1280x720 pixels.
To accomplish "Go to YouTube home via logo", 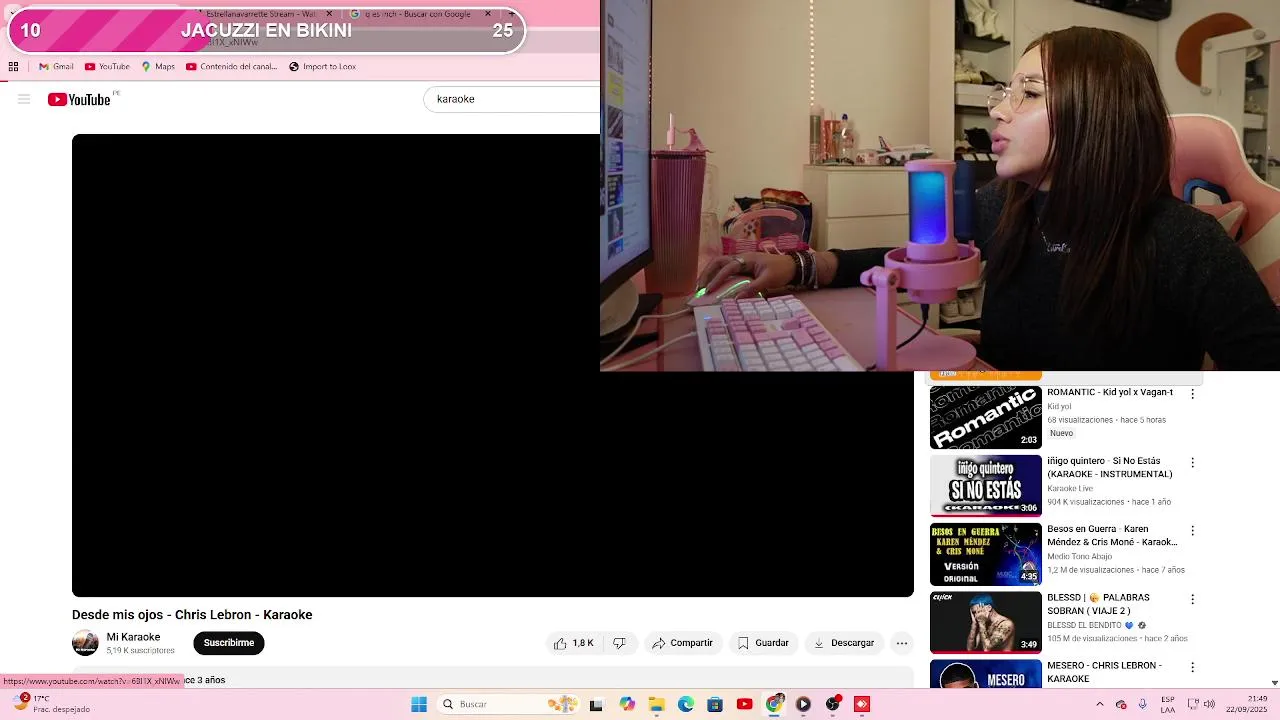I will [79, 99].
